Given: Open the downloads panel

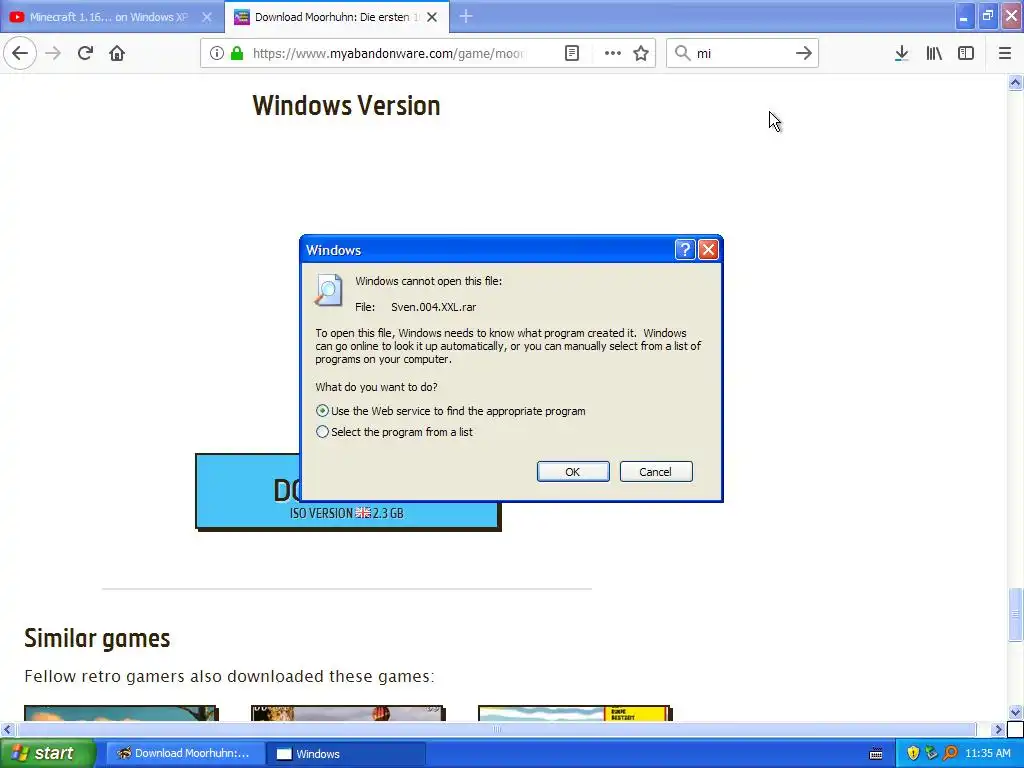Looking at the screenshot, I should point(901,53).
